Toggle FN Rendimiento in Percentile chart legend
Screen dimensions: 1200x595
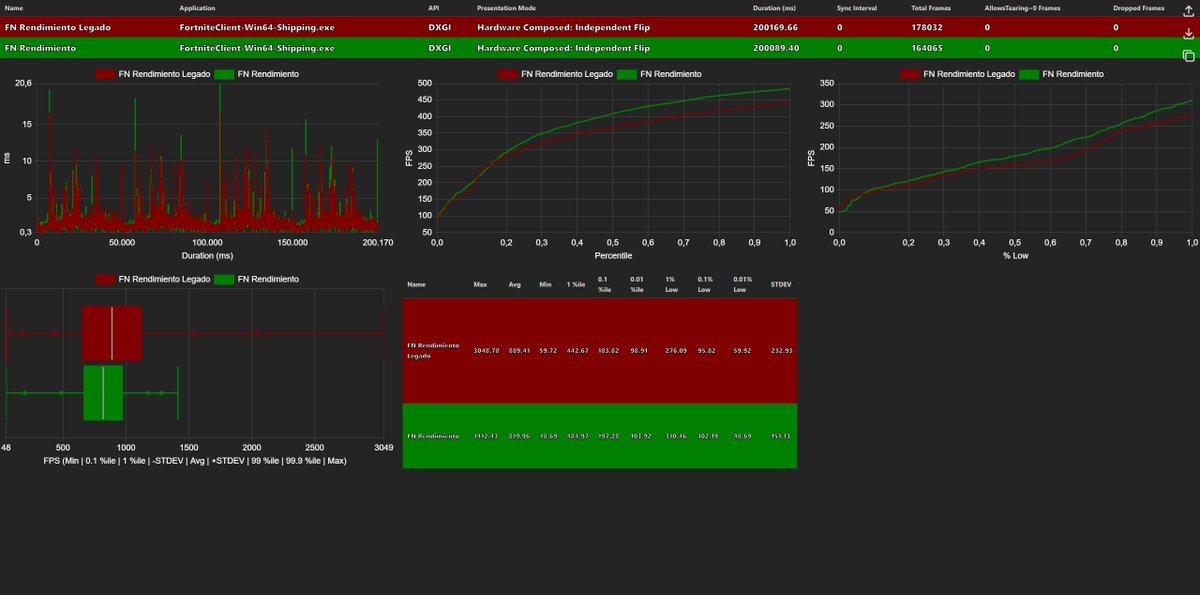click(x=659, y=74)
